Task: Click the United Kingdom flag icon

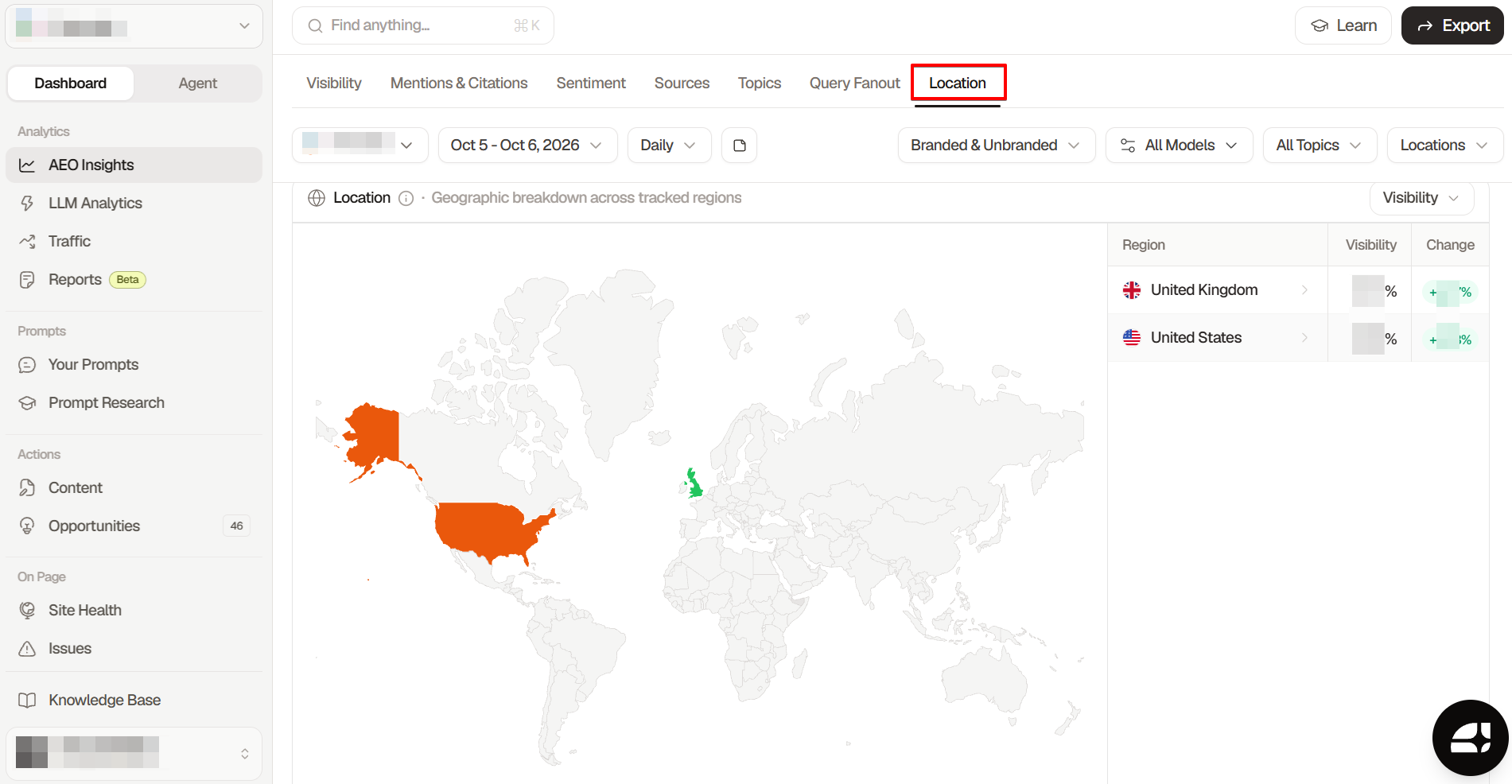Action: coord(1131,290)
